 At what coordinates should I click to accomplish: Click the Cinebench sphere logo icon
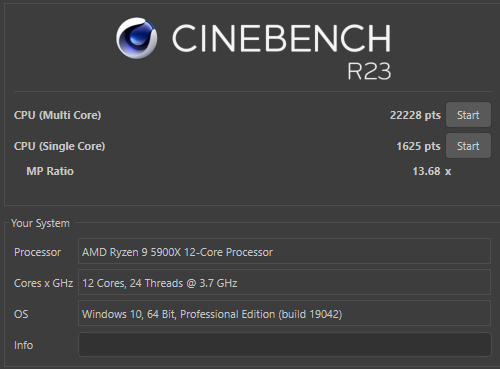click(x=136, y=38)
